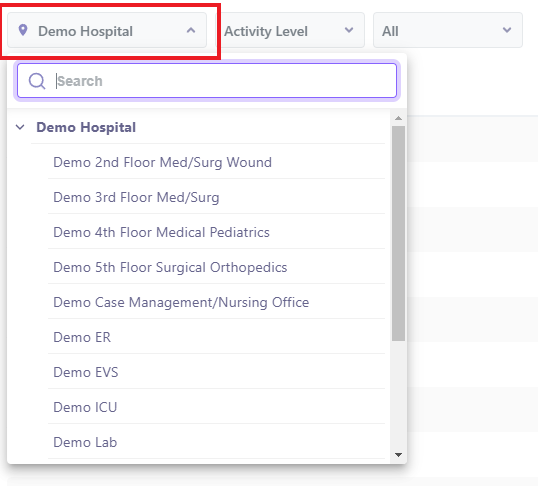Click the scrollbar down arrow
Screen dimensions: 538x486
398,455
